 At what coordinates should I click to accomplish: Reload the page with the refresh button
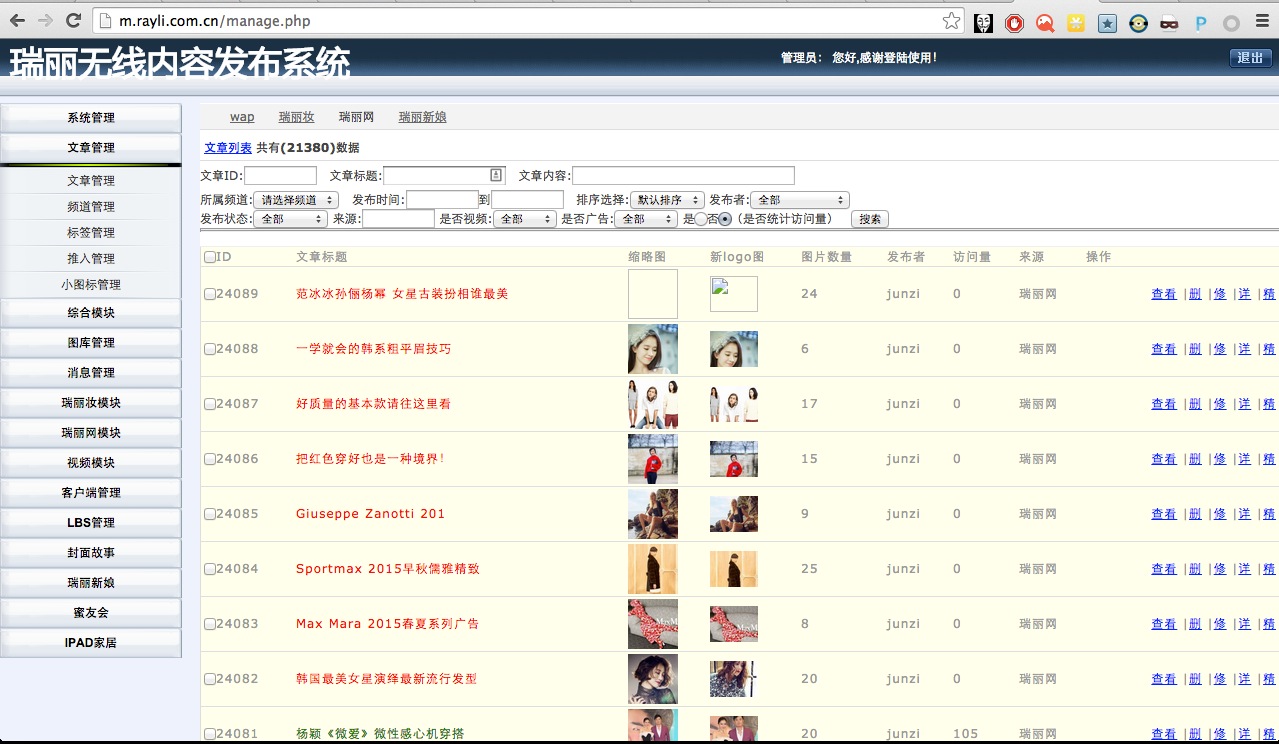(73, 21)
